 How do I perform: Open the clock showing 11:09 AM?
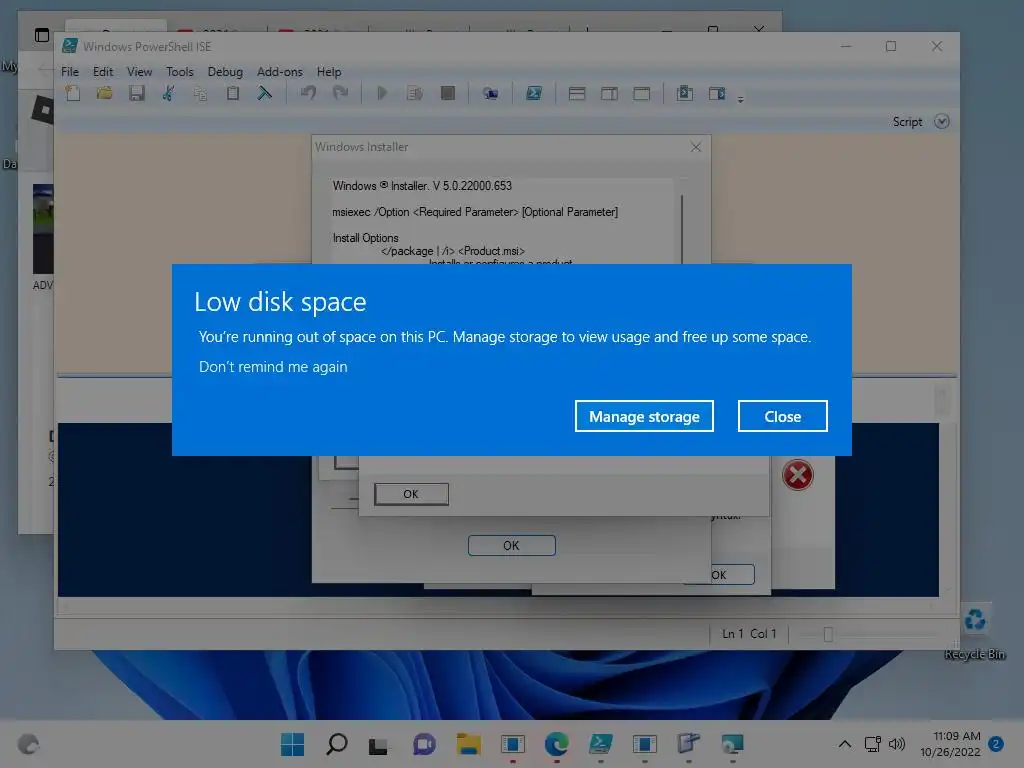tap(950, 744)
